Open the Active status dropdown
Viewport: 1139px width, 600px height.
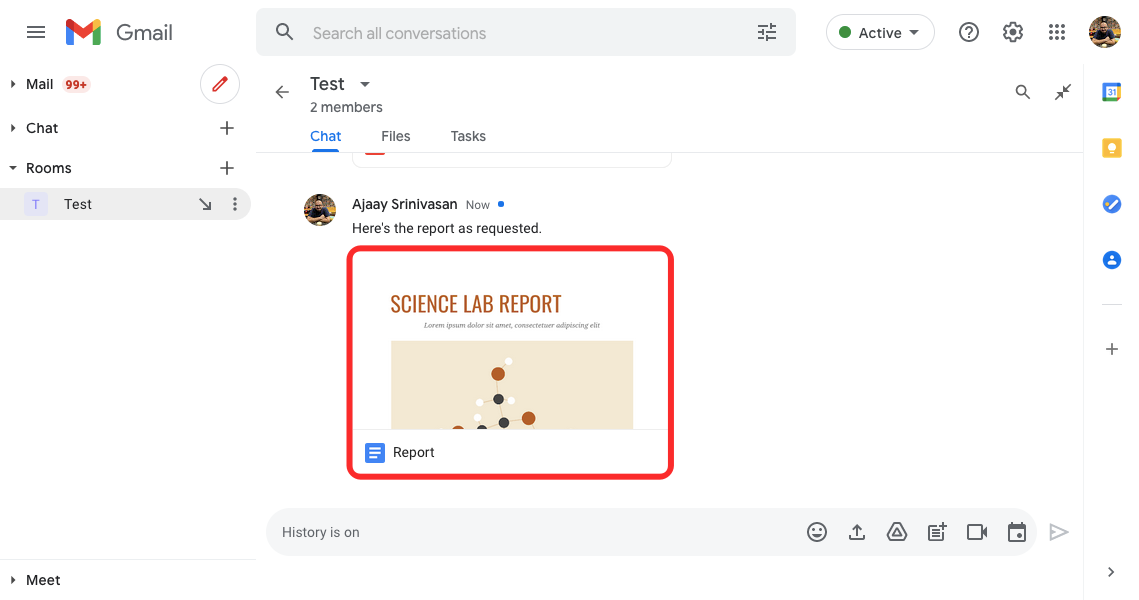click(880, 33)
